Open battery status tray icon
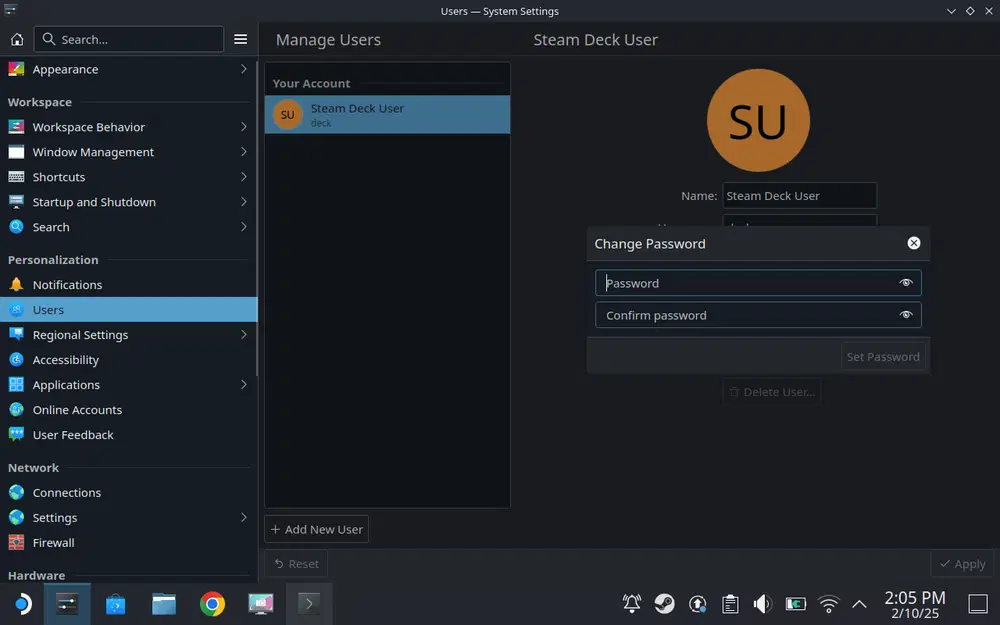The width and height of the screenshot is (1000, 625). pos(795,603)
